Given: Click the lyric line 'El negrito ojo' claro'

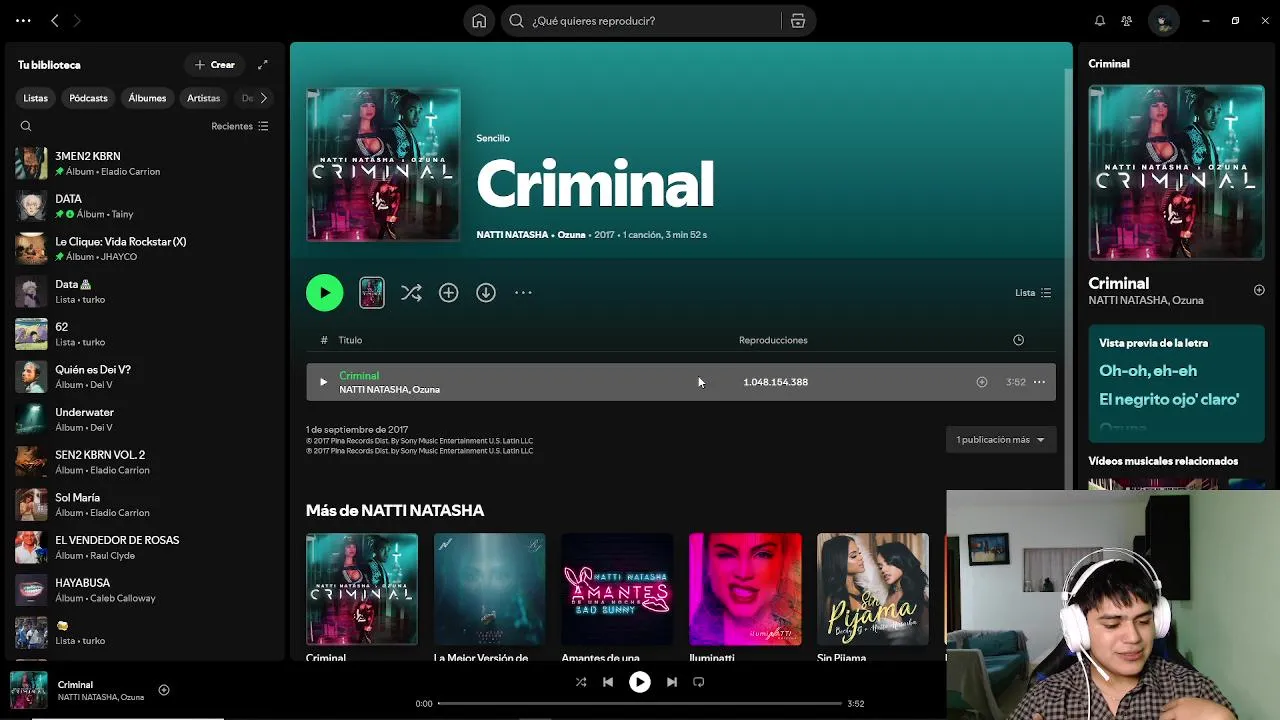Looking at the screenshot, I should pyautogui.click(x=1169, y=399).
